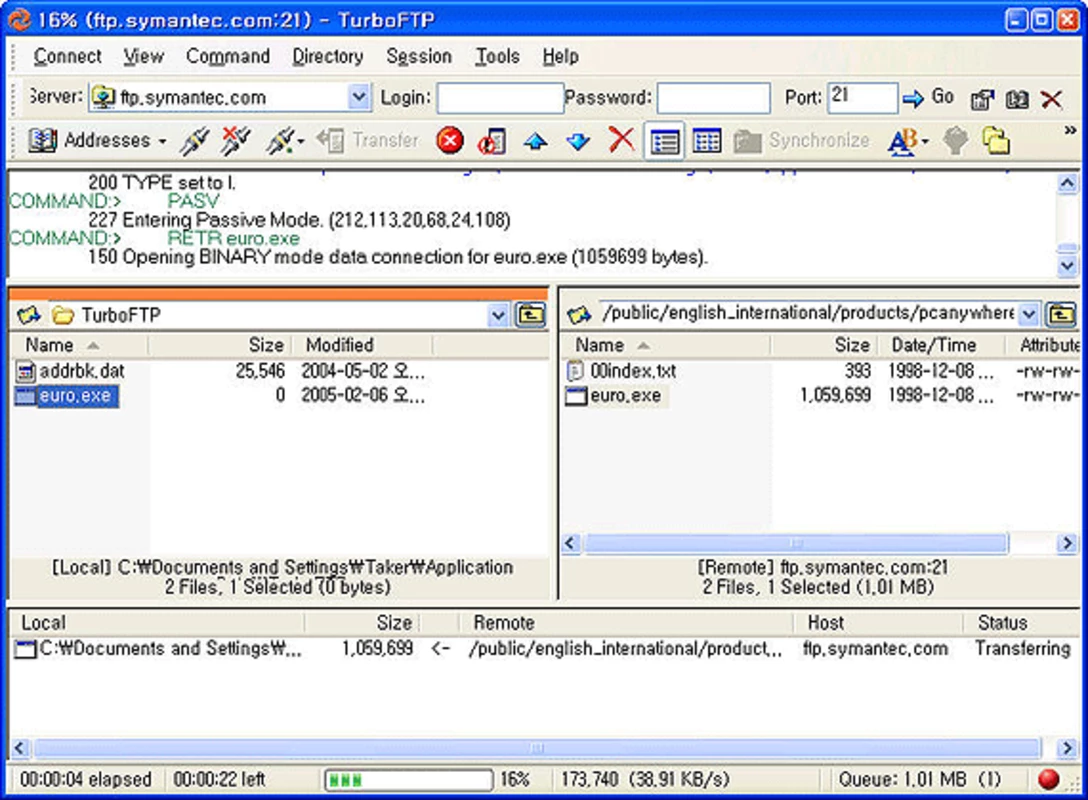Image resolution: width=1088 pixels, height=800 pixels.
Task: Open the Directory menu
Action: click(x=328, y=56)
